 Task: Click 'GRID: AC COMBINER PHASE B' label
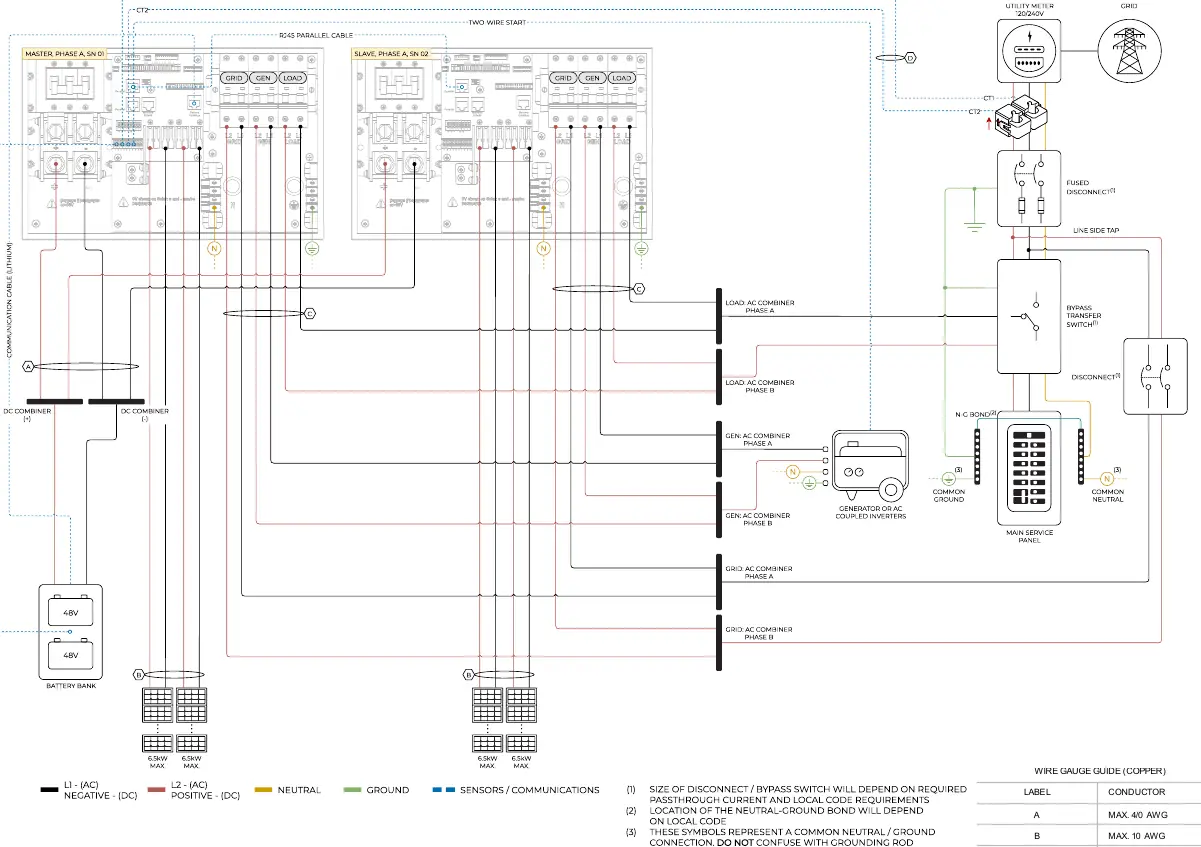[758, 632]
